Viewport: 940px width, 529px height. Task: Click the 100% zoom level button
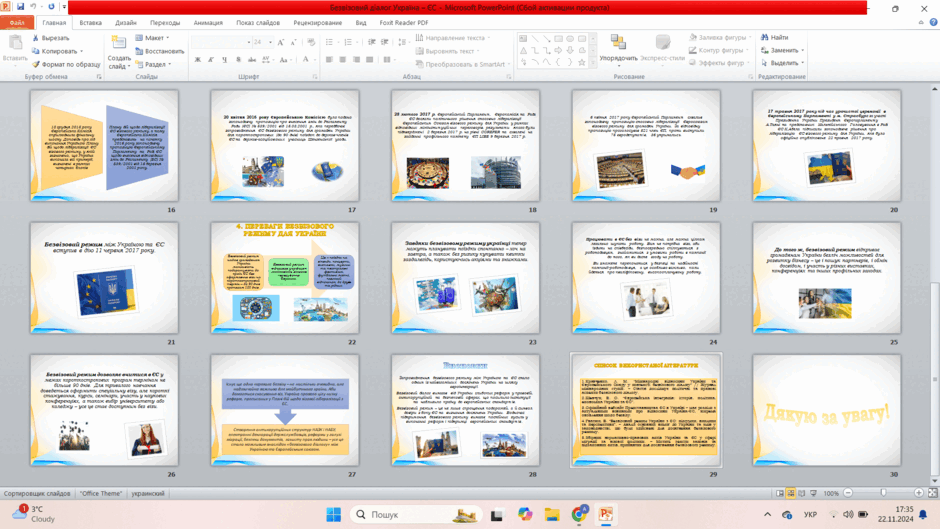tap(831, 493)
